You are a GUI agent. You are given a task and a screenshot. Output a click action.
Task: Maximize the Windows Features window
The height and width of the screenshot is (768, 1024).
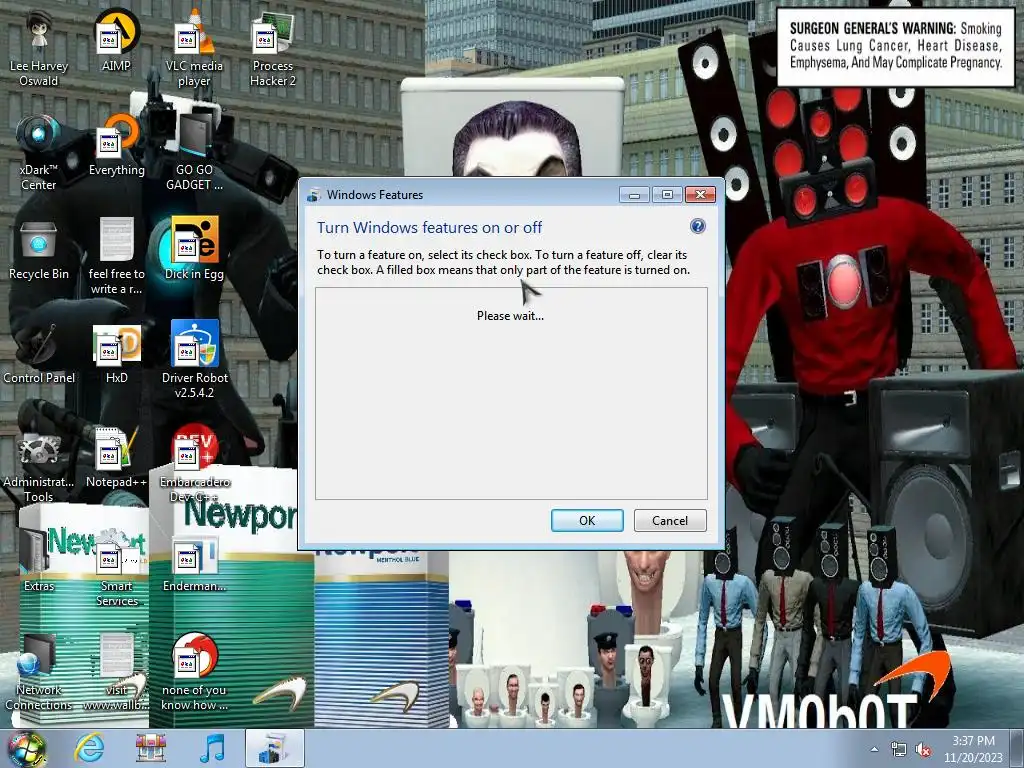pos(667,195)
